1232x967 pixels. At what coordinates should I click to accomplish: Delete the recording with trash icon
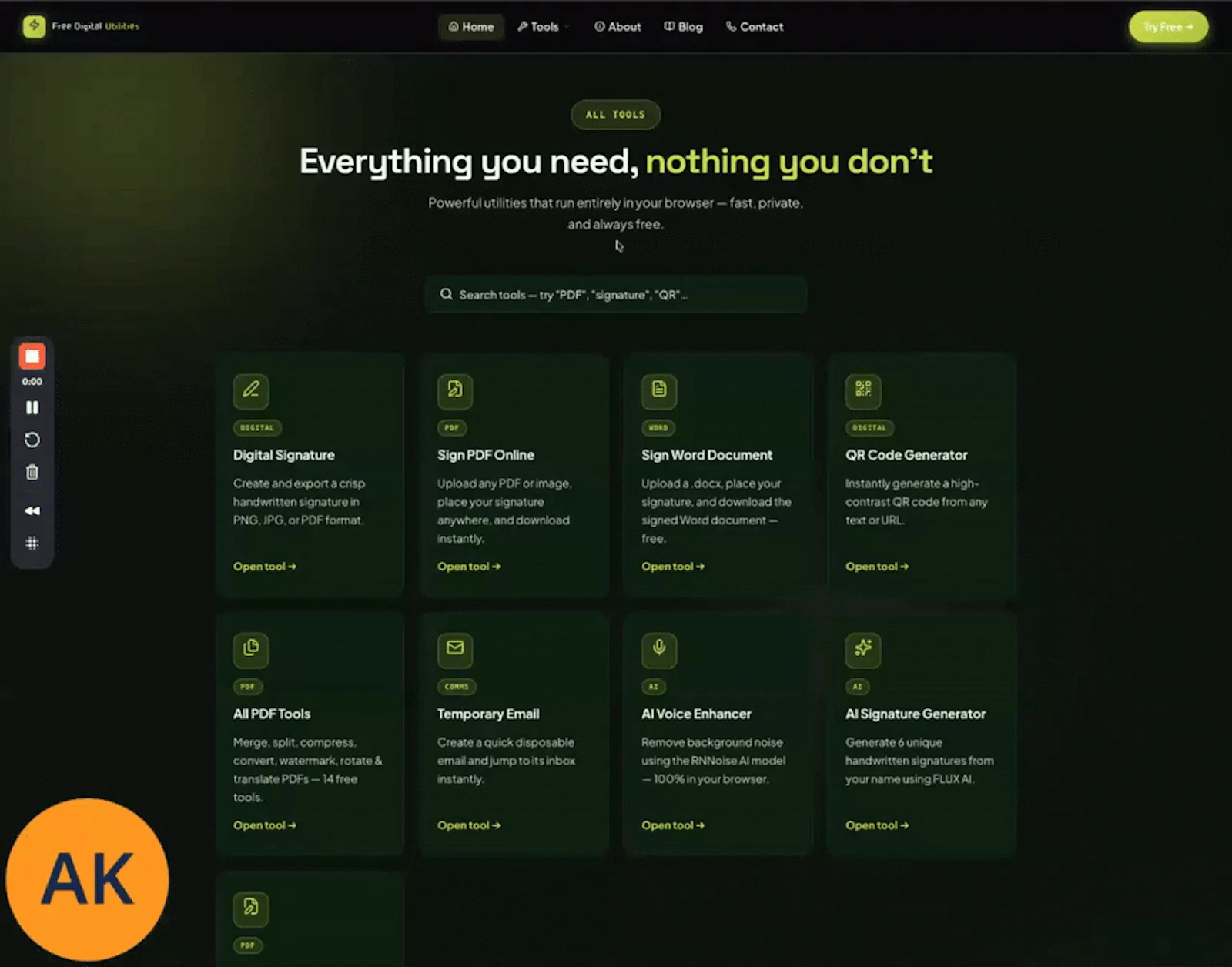coord(32,472)
